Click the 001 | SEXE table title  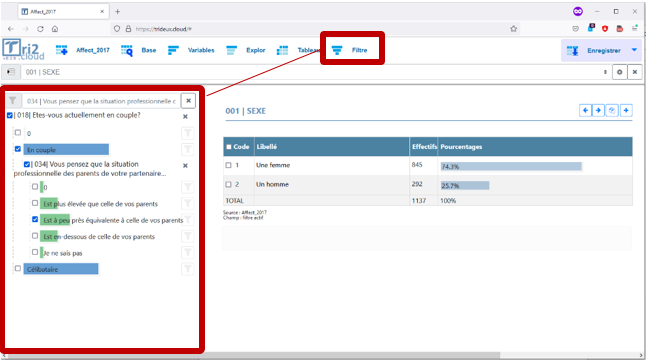tap(245, 111)
